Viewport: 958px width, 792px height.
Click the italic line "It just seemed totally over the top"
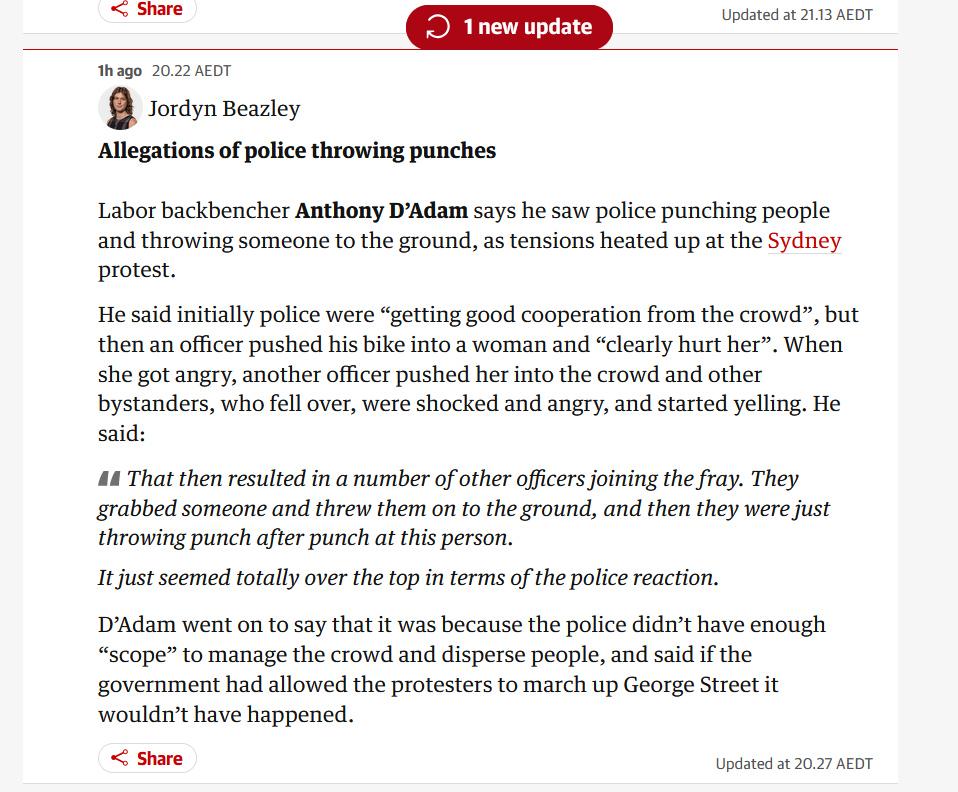click(x=408, y=578)
